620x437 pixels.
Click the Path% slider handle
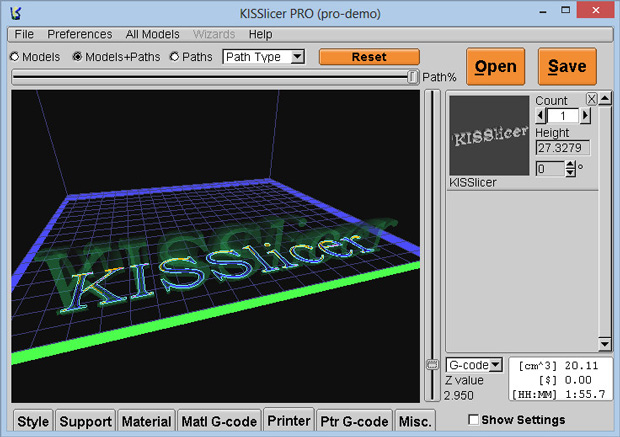(x=412, y=77)
